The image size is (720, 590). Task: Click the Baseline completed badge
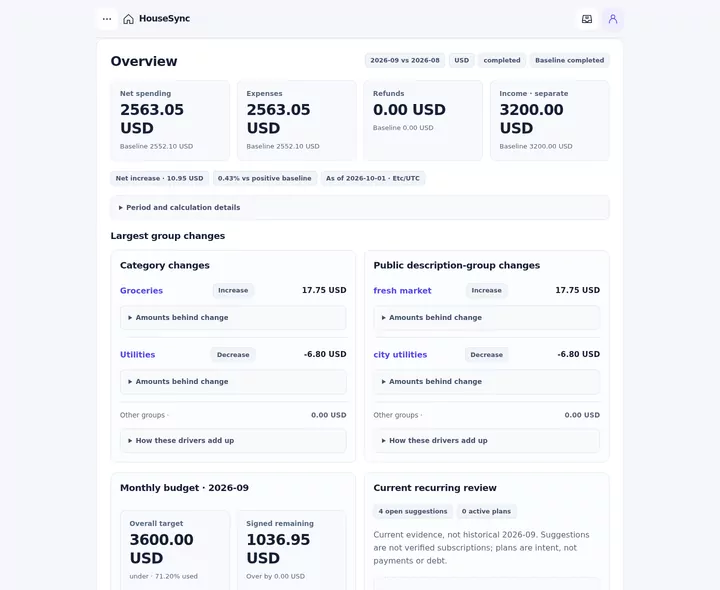pos(569,60)
